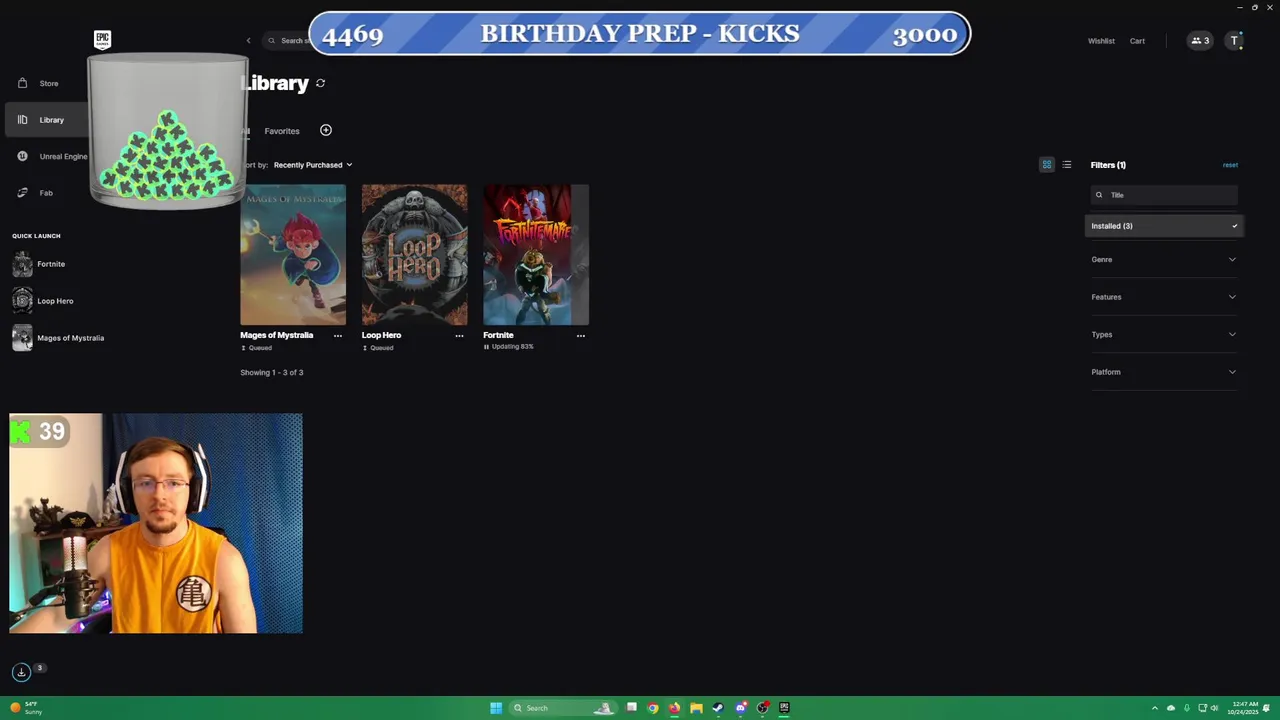Expand the Genre filter section
This screenshot has width=1280, height=720.
click(x=1163, y=260)
